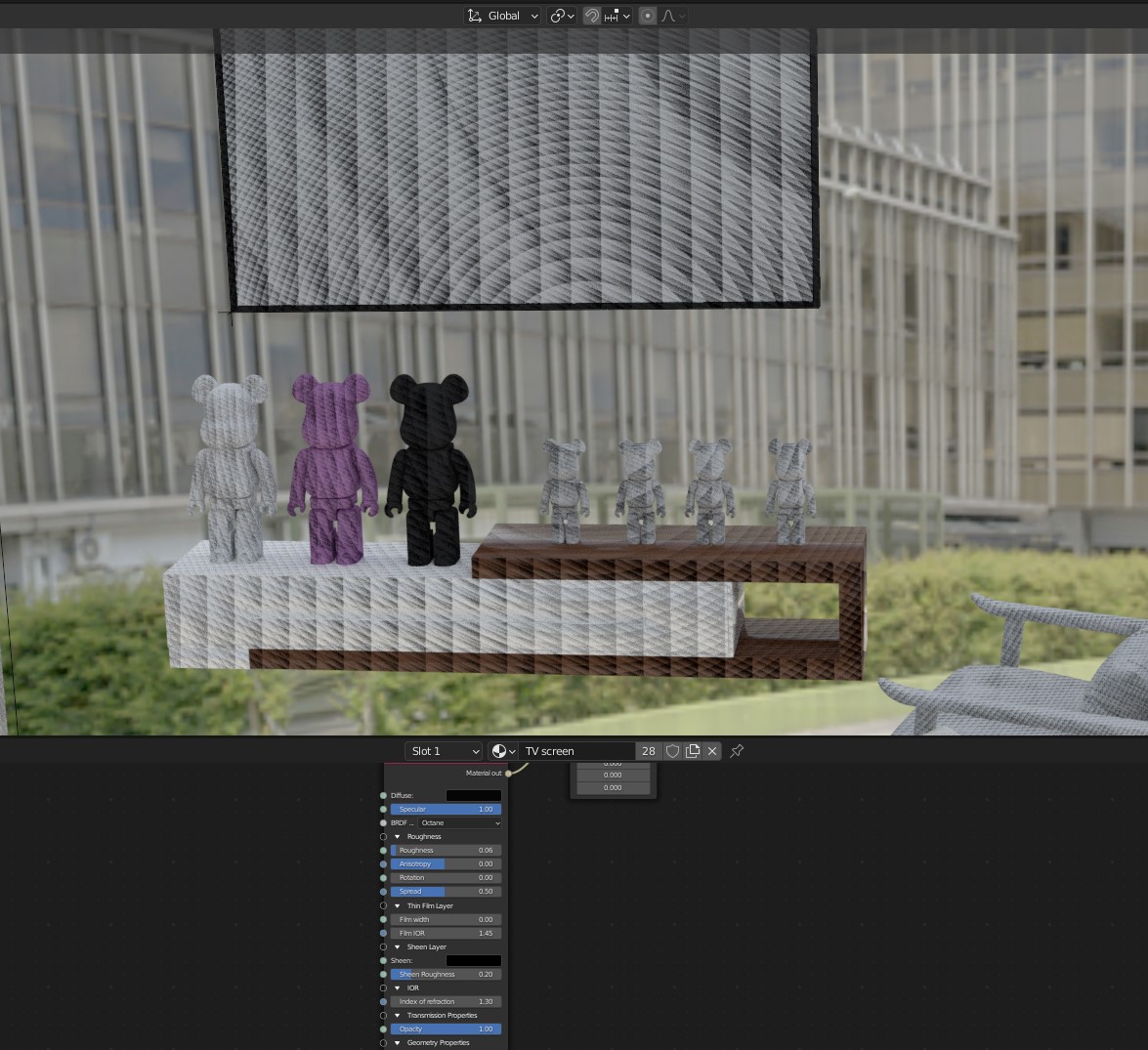Image resolution: width=1148 pixels, height=1050 pixels.
Task: Open the Slot 1 material slot dropdown
Action: click(444, 751)
